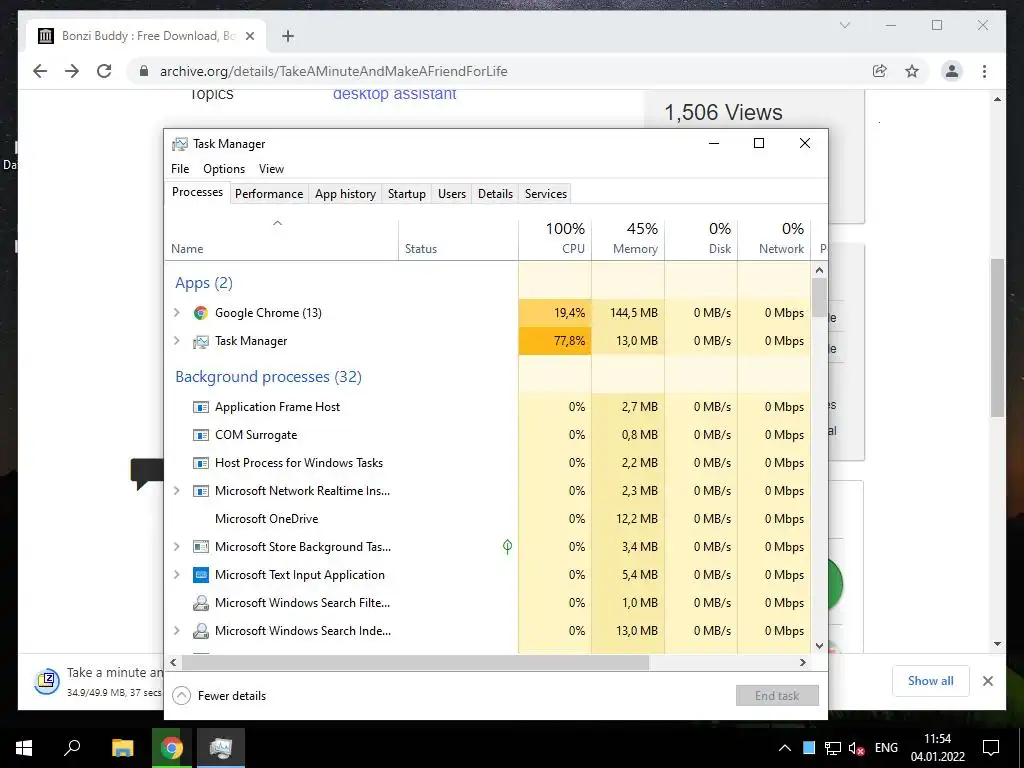Click the COM Surrogate process icon
Image resolution: width=1024 pixels, height=768 pixels.
[200, 435]
